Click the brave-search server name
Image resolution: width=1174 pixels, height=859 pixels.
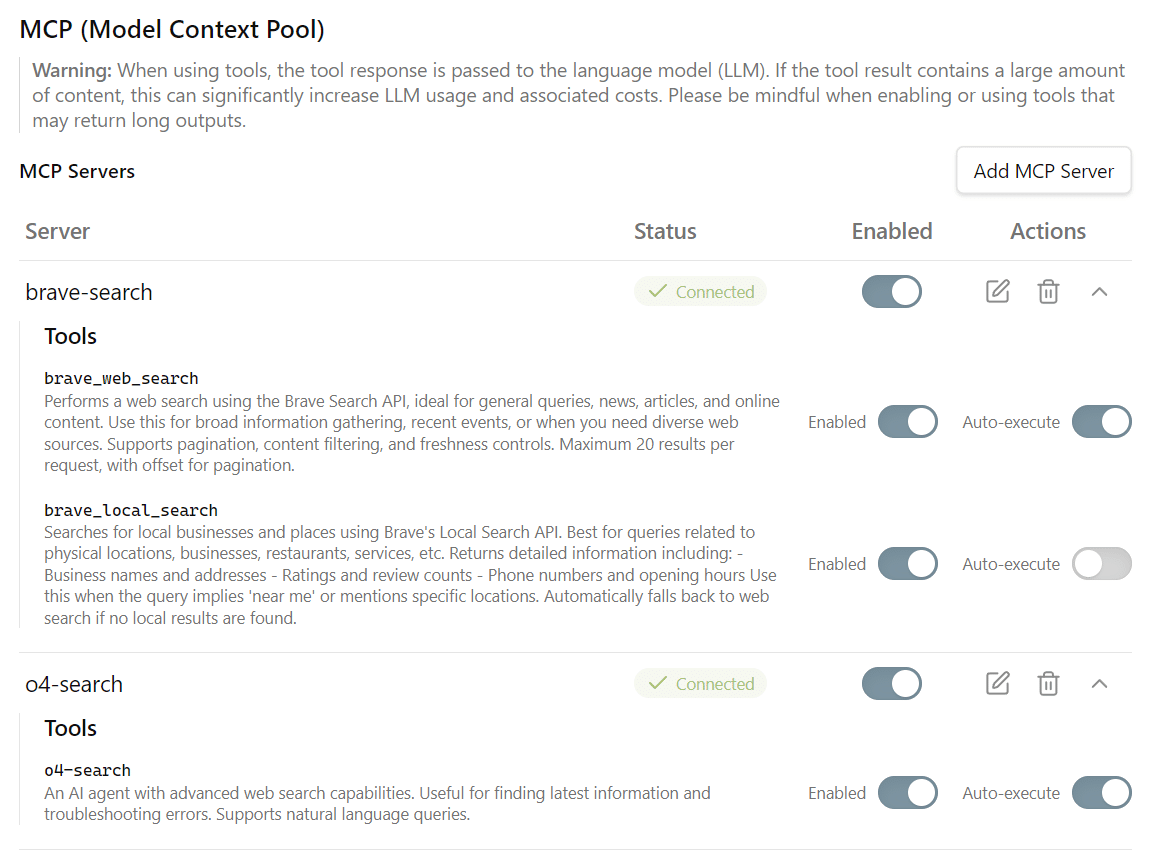coord(89,292)
